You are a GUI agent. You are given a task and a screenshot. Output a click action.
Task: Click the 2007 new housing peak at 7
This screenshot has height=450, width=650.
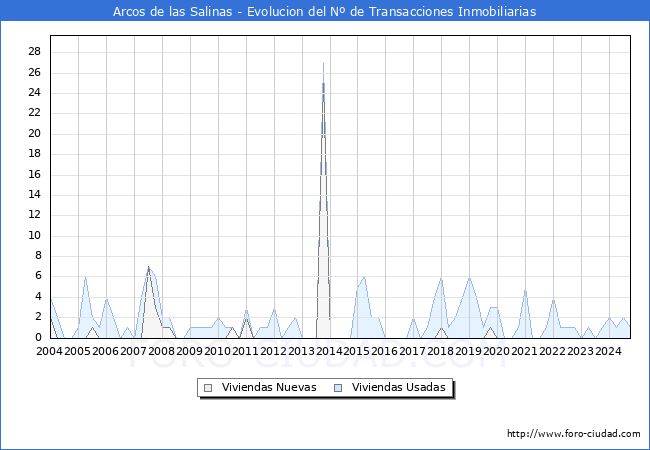[x=148, y=267]
